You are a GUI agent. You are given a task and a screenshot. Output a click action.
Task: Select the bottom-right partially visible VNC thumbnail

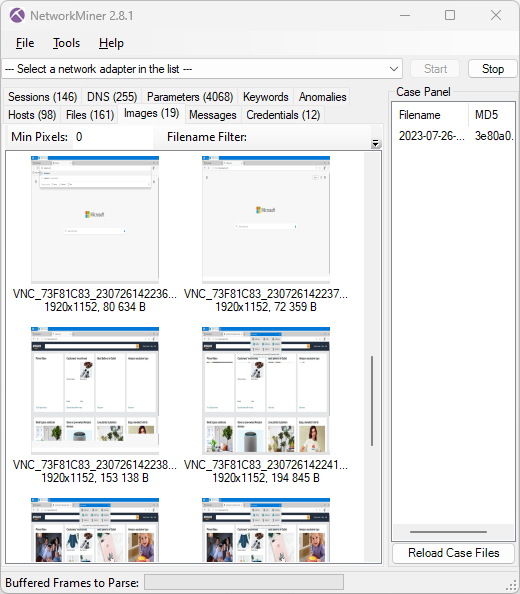(x=266, y=530)
